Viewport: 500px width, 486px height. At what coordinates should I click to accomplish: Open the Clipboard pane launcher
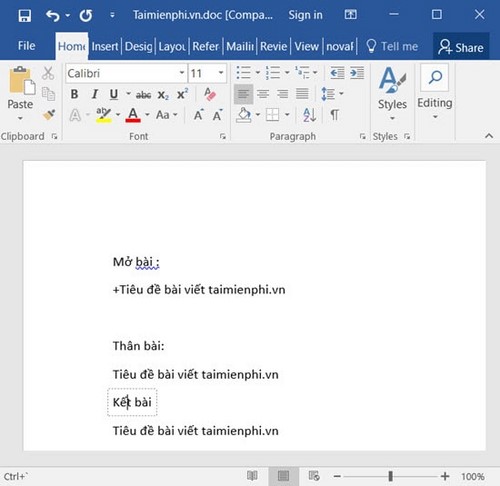pyautogui.click(x=54, y=136)
